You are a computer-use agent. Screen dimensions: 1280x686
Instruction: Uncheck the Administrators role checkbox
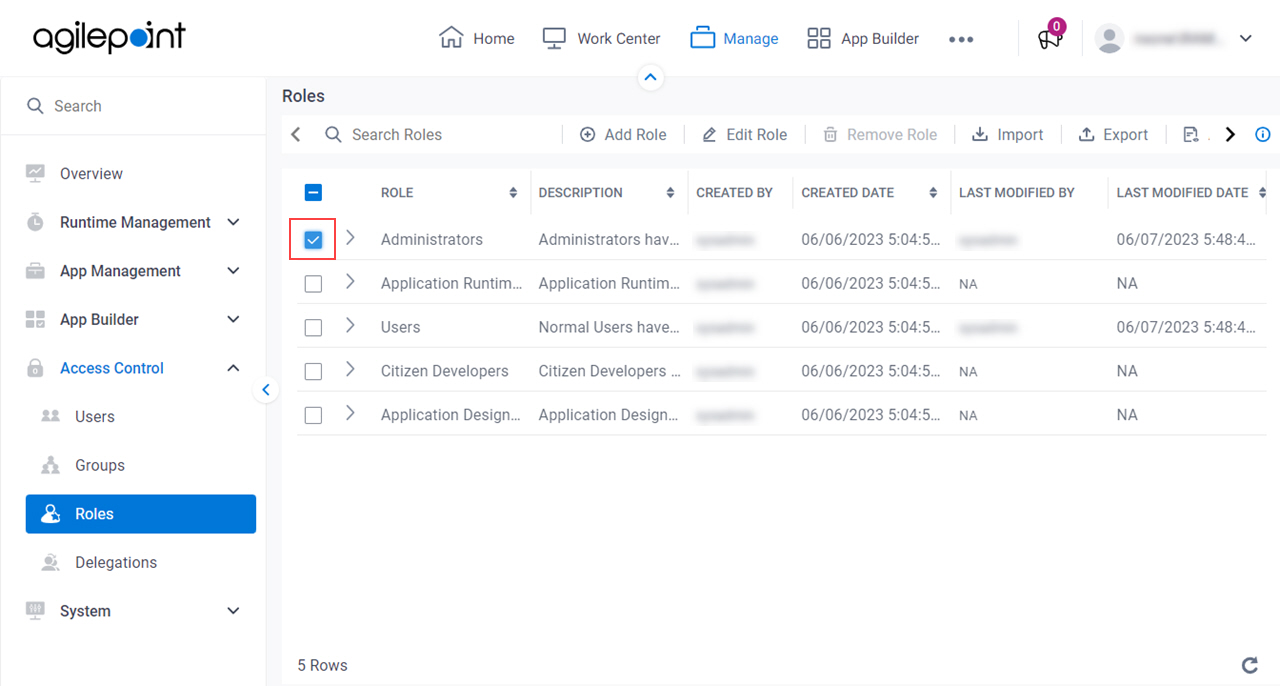313,240
